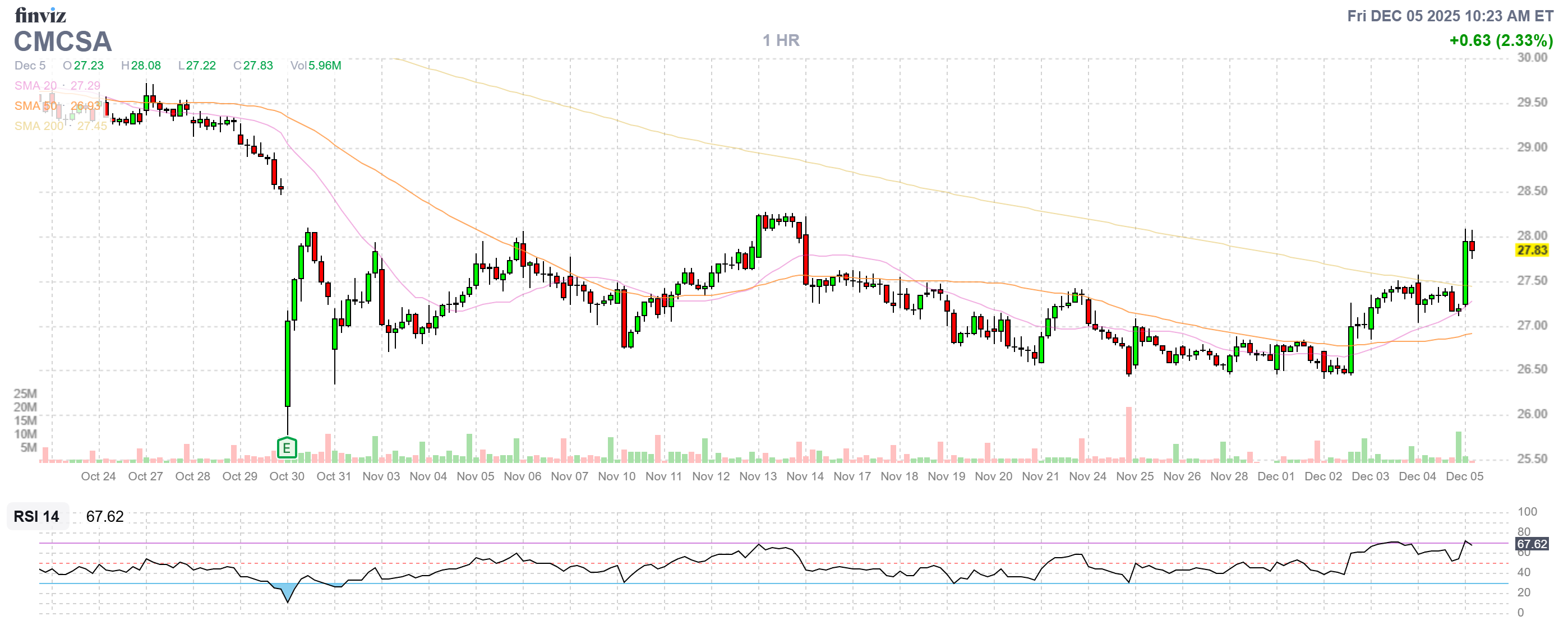Click the yellow 27.83 current price tag
The width and height of the screenshot is (1568, 630).
coord(1532,251)
